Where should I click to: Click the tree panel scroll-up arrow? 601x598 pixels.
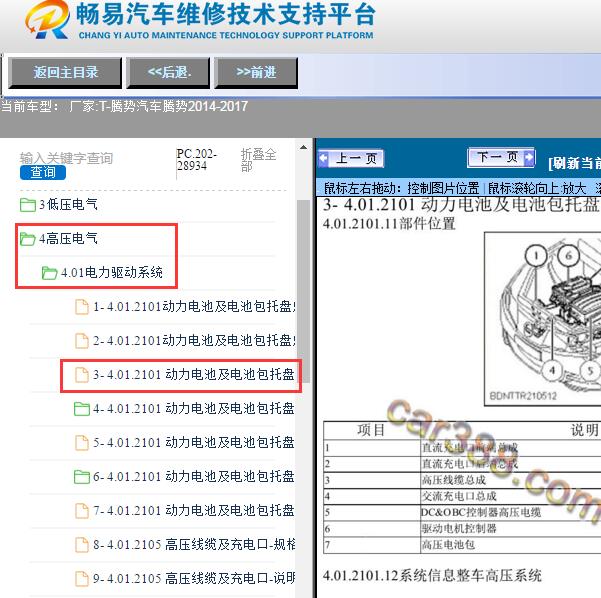304,148
